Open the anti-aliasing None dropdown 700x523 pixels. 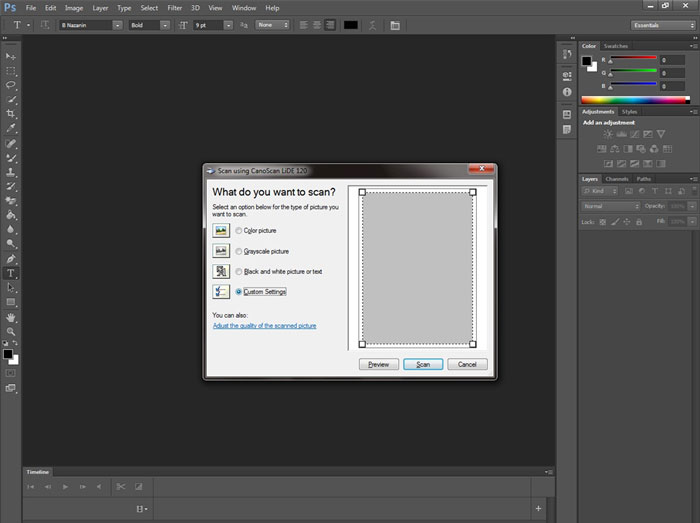click(x=272, y=25)
